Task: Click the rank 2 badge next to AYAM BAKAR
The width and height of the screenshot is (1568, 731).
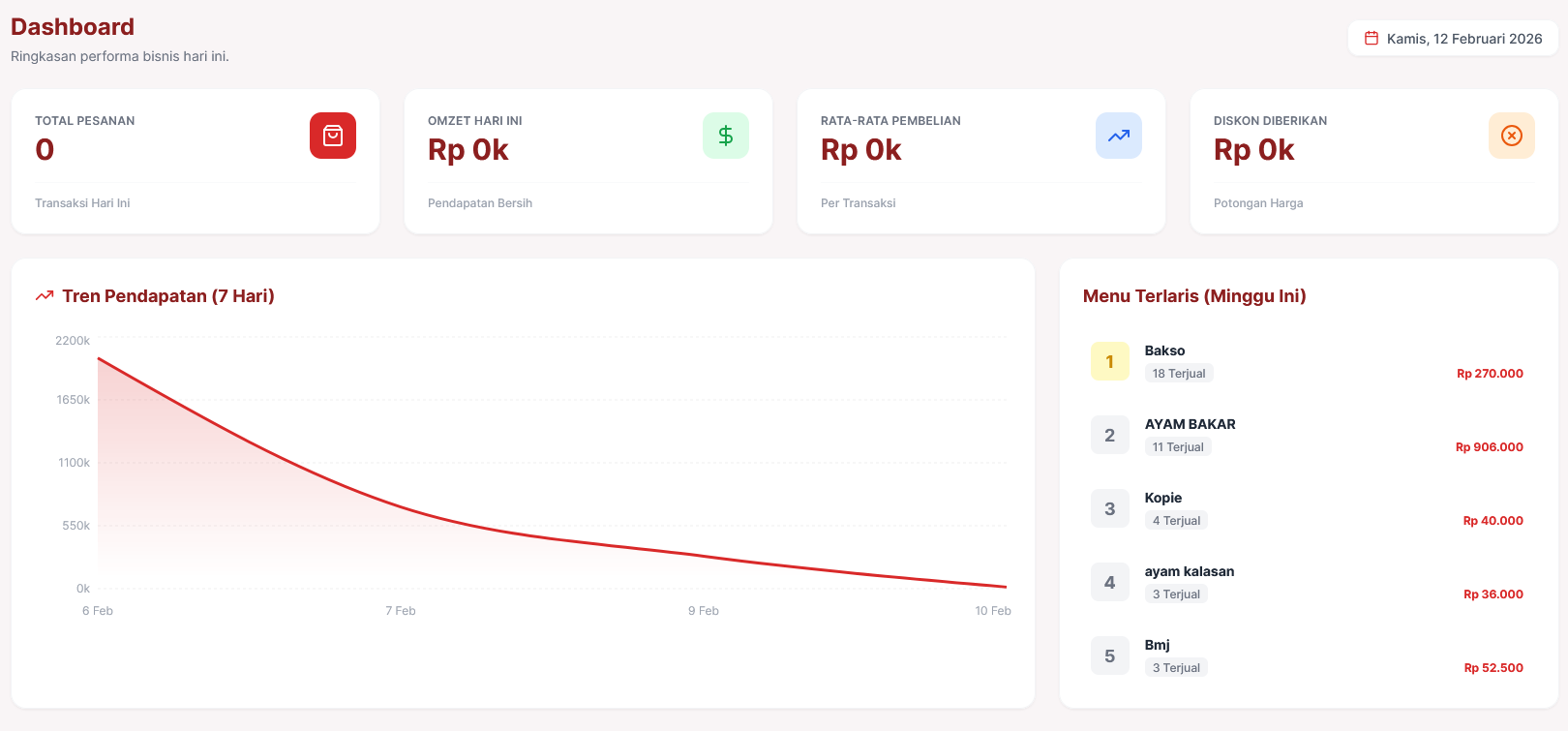Action: click(1109, 434)
